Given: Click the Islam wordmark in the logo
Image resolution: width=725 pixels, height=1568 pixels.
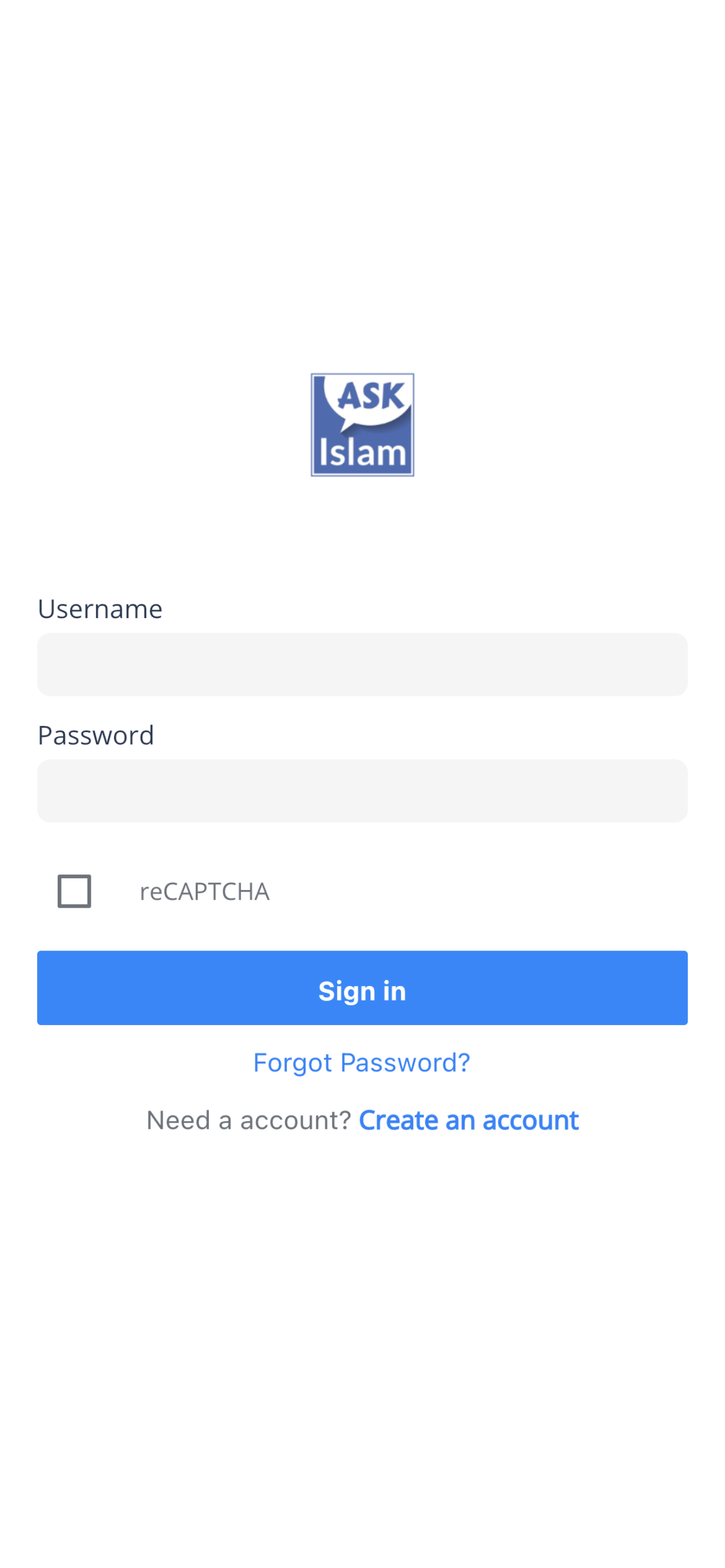Looking at the screenshot, I should (362, 452).
